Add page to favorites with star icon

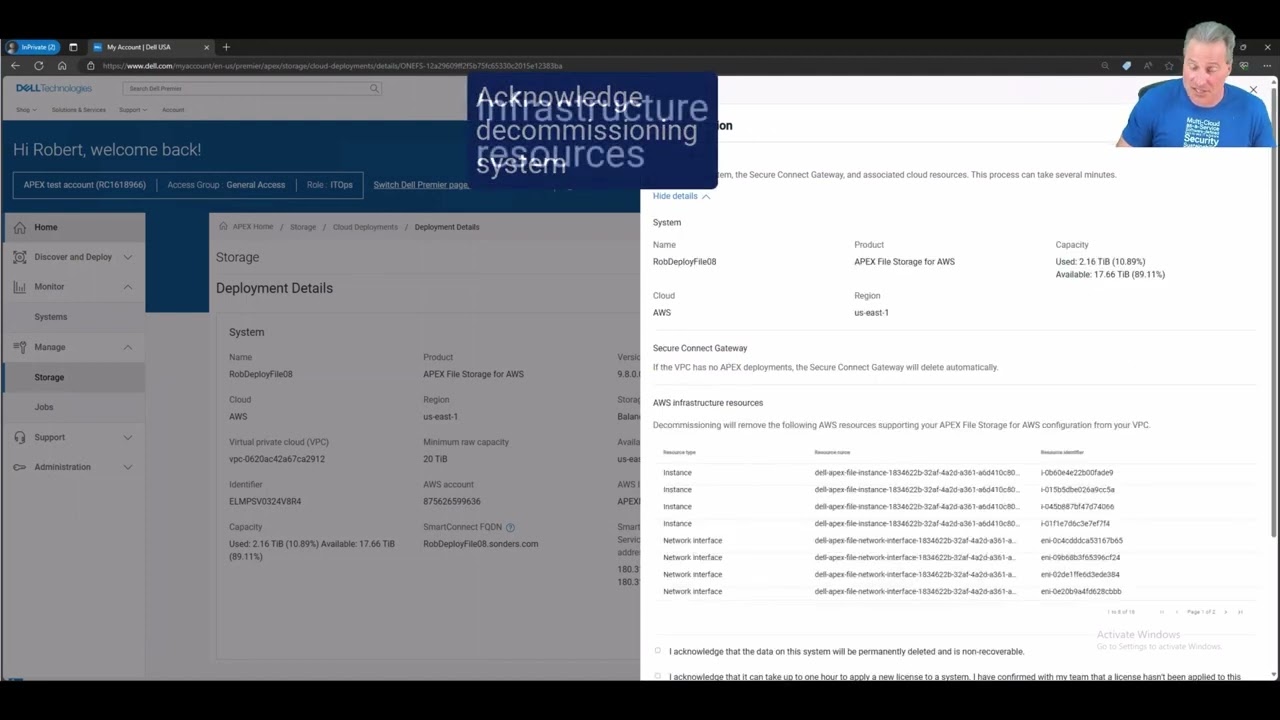pyautogui.click(x=1169, y=66)
